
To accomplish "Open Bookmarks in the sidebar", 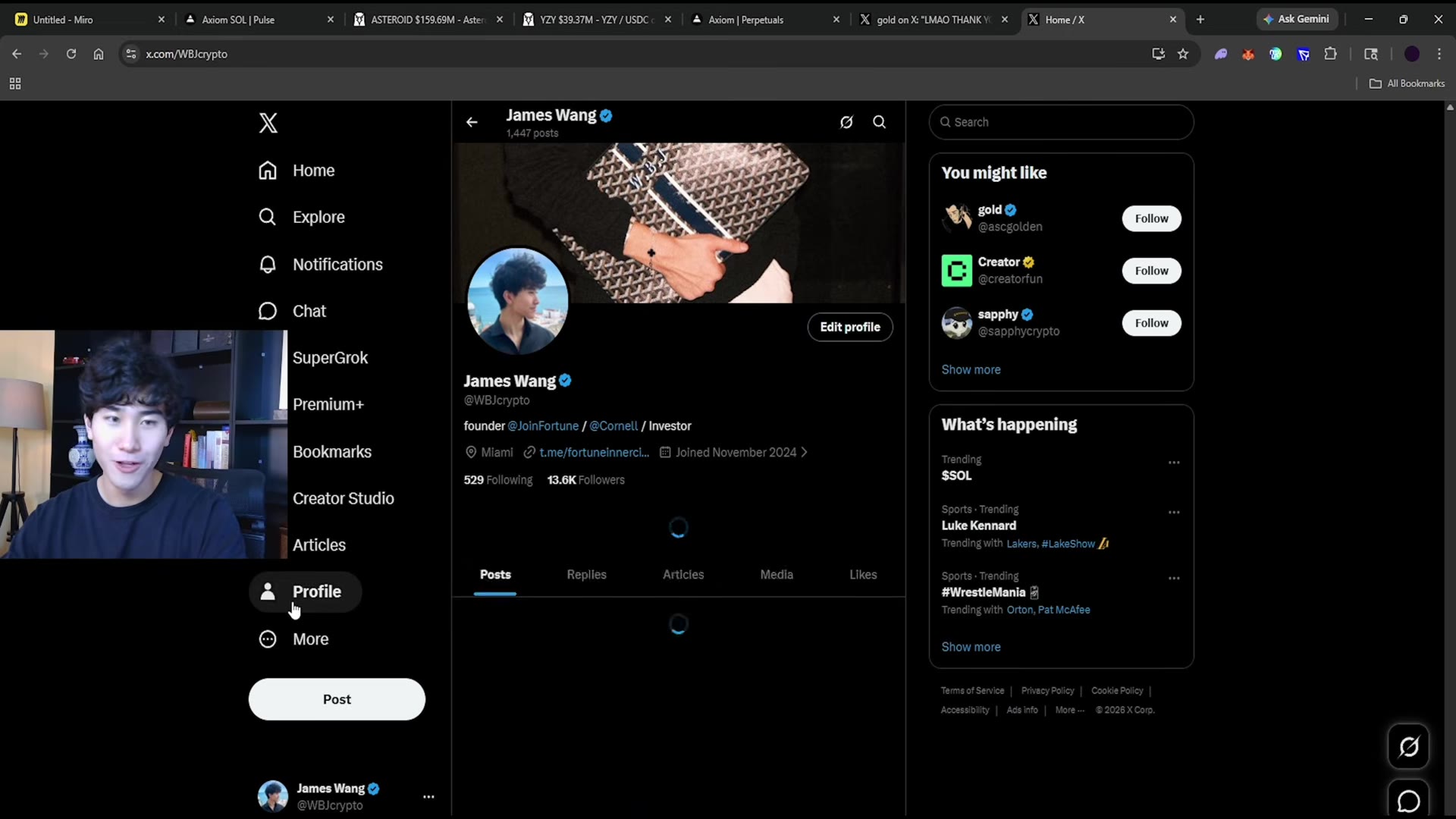I will click(x=332, y=452).
